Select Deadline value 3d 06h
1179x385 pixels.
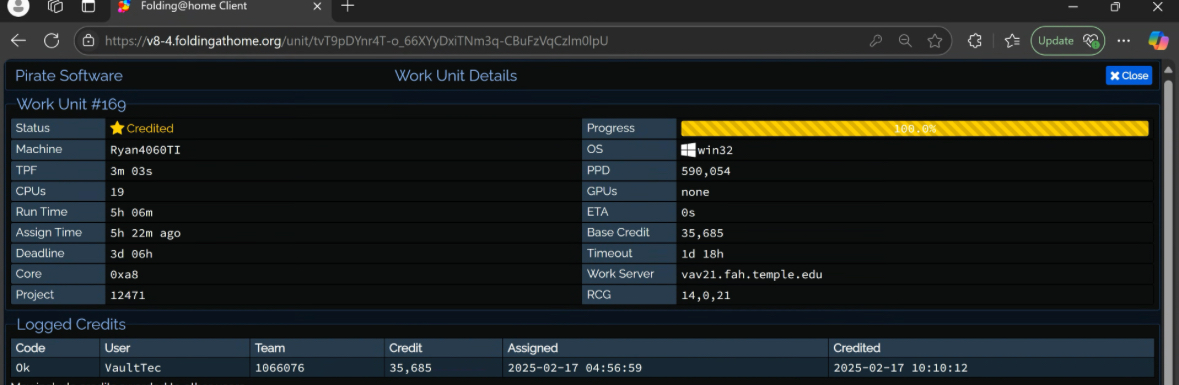pos(131,253)
